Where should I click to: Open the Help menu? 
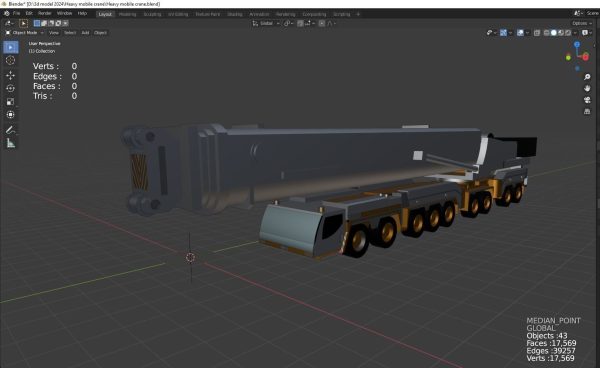click(x=82, y=13)
